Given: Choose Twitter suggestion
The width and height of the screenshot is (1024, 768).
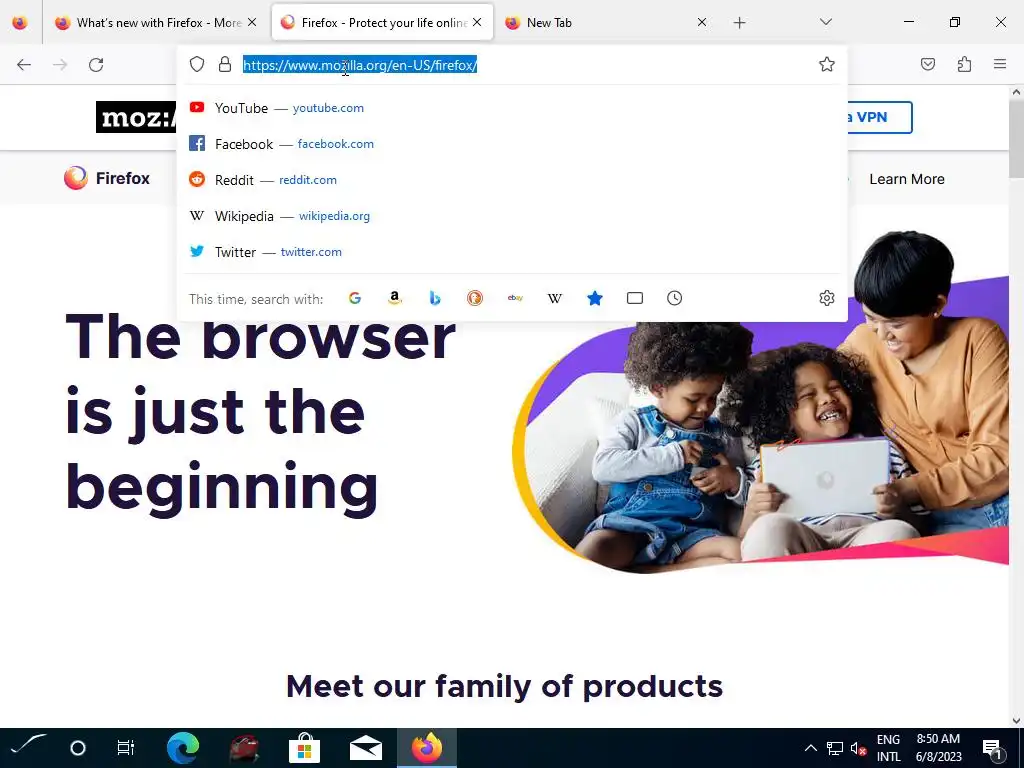Looking at the screenshot, I should 512,251.
